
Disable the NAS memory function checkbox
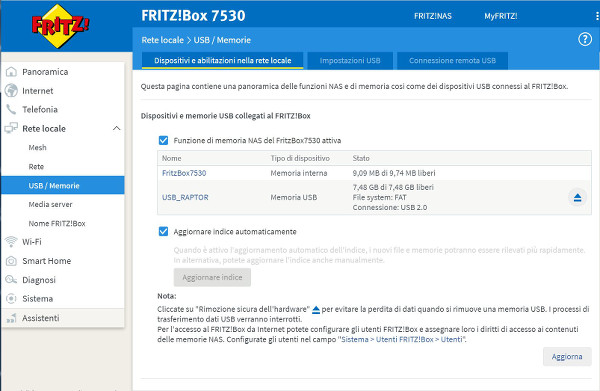coord(163,140)
